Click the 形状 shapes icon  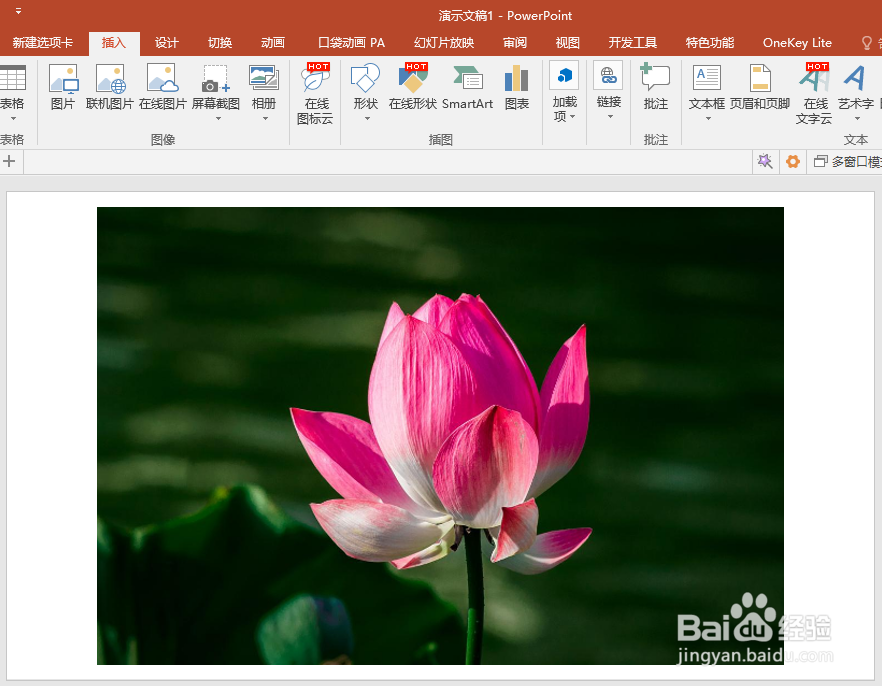tap(365, 78)
